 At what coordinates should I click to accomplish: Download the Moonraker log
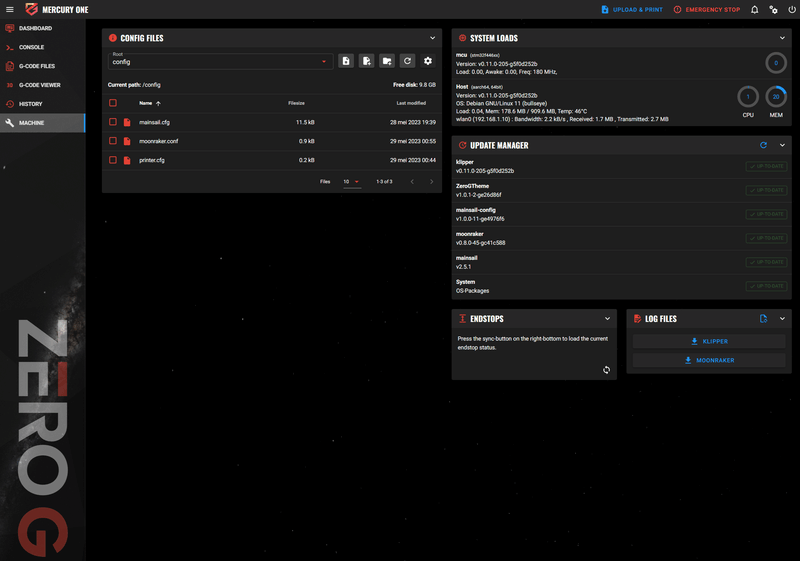[x=709, y=360]
